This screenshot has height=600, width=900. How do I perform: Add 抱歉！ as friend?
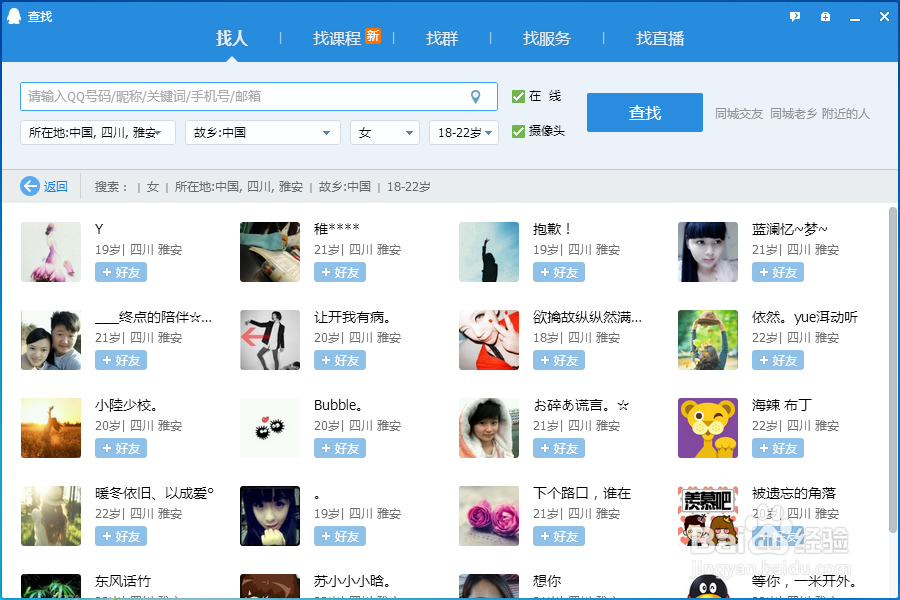pos(559,272)
